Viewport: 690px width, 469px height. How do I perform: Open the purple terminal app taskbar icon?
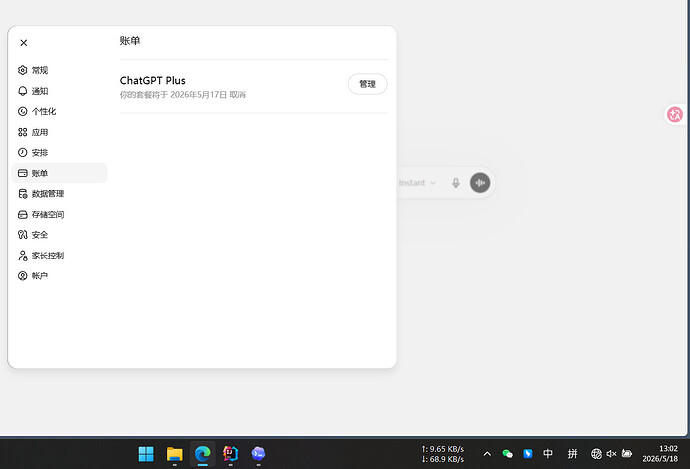[x=258, y=454]
